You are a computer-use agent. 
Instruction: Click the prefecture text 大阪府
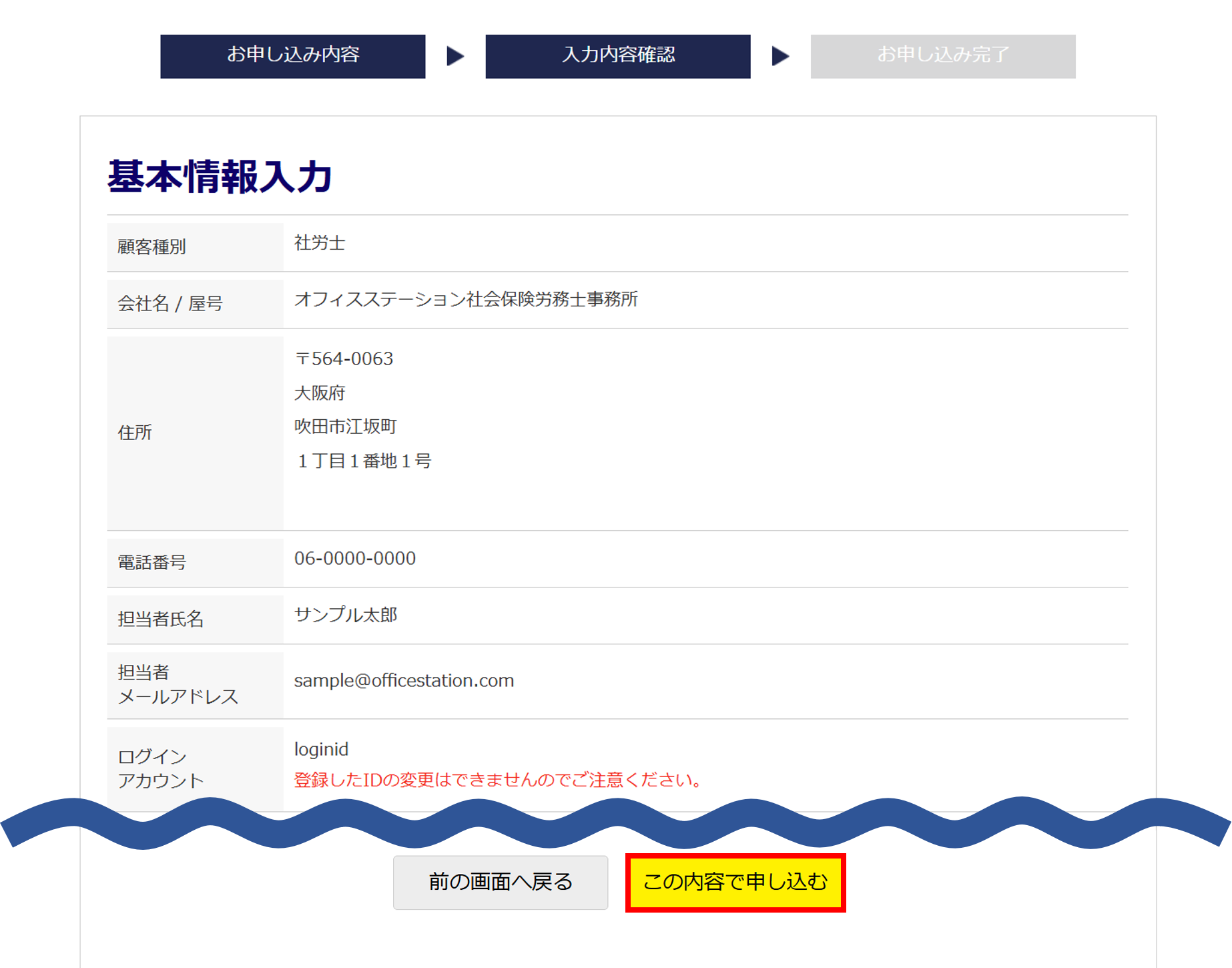click(x=320, y=393)
